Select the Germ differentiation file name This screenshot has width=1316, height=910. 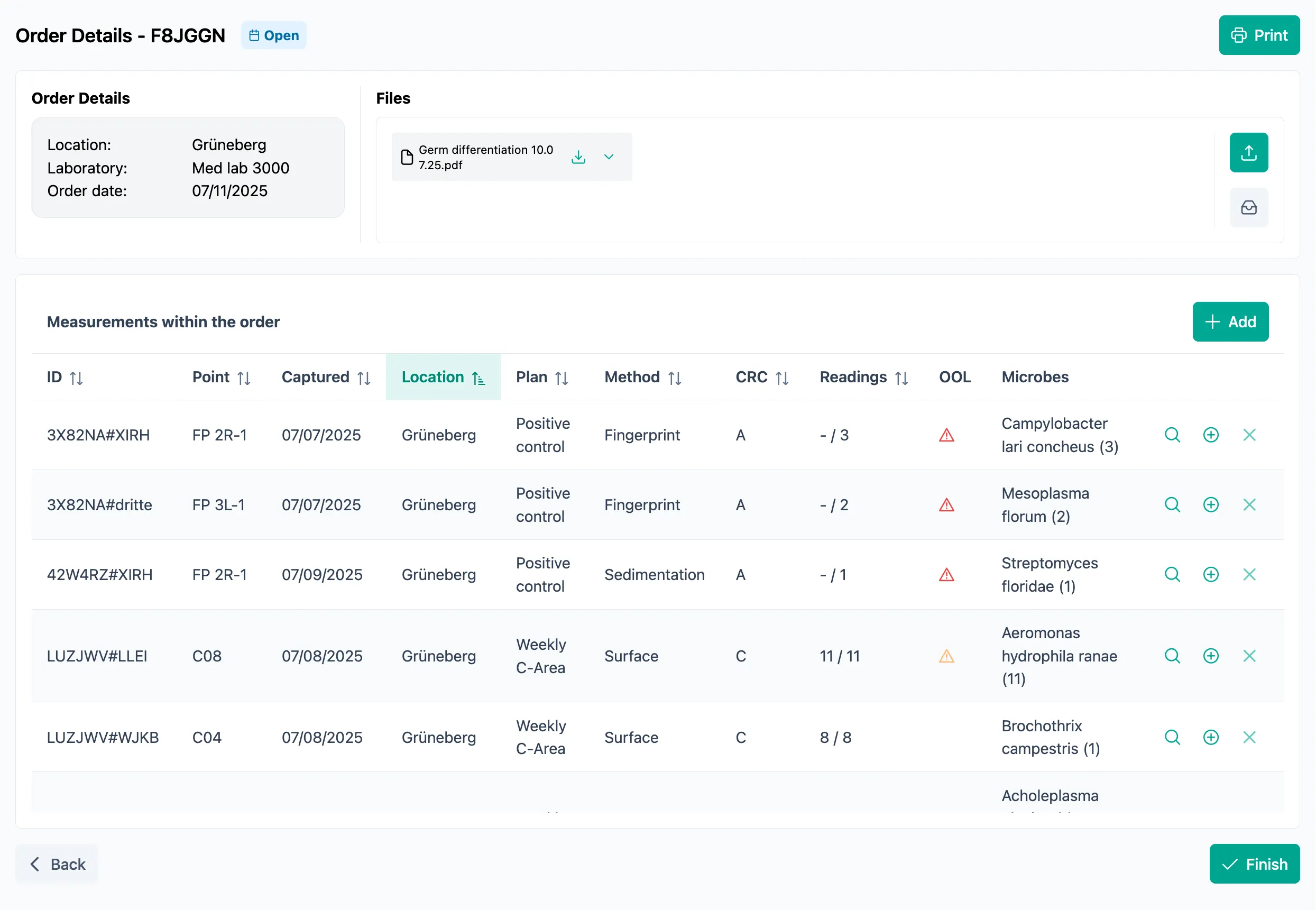485,158
